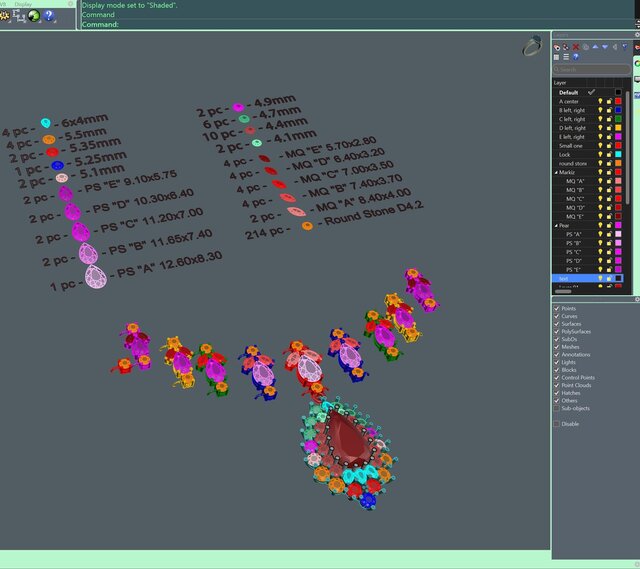Unlock icon for Lock layer

pos(609,154)
